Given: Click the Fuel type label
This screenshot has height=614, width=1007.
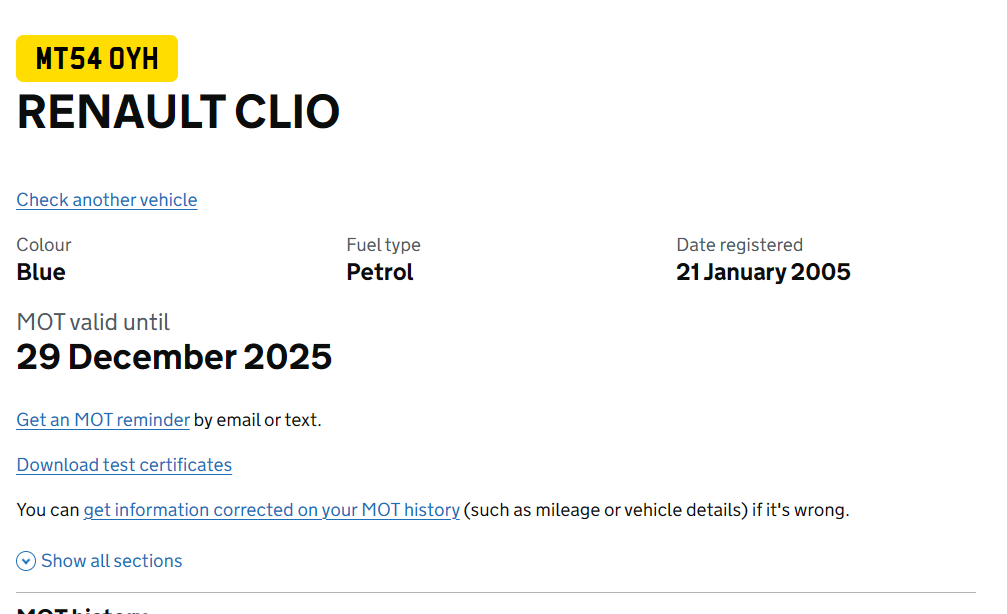Looking at the screenshot, I should coord(383,245).
